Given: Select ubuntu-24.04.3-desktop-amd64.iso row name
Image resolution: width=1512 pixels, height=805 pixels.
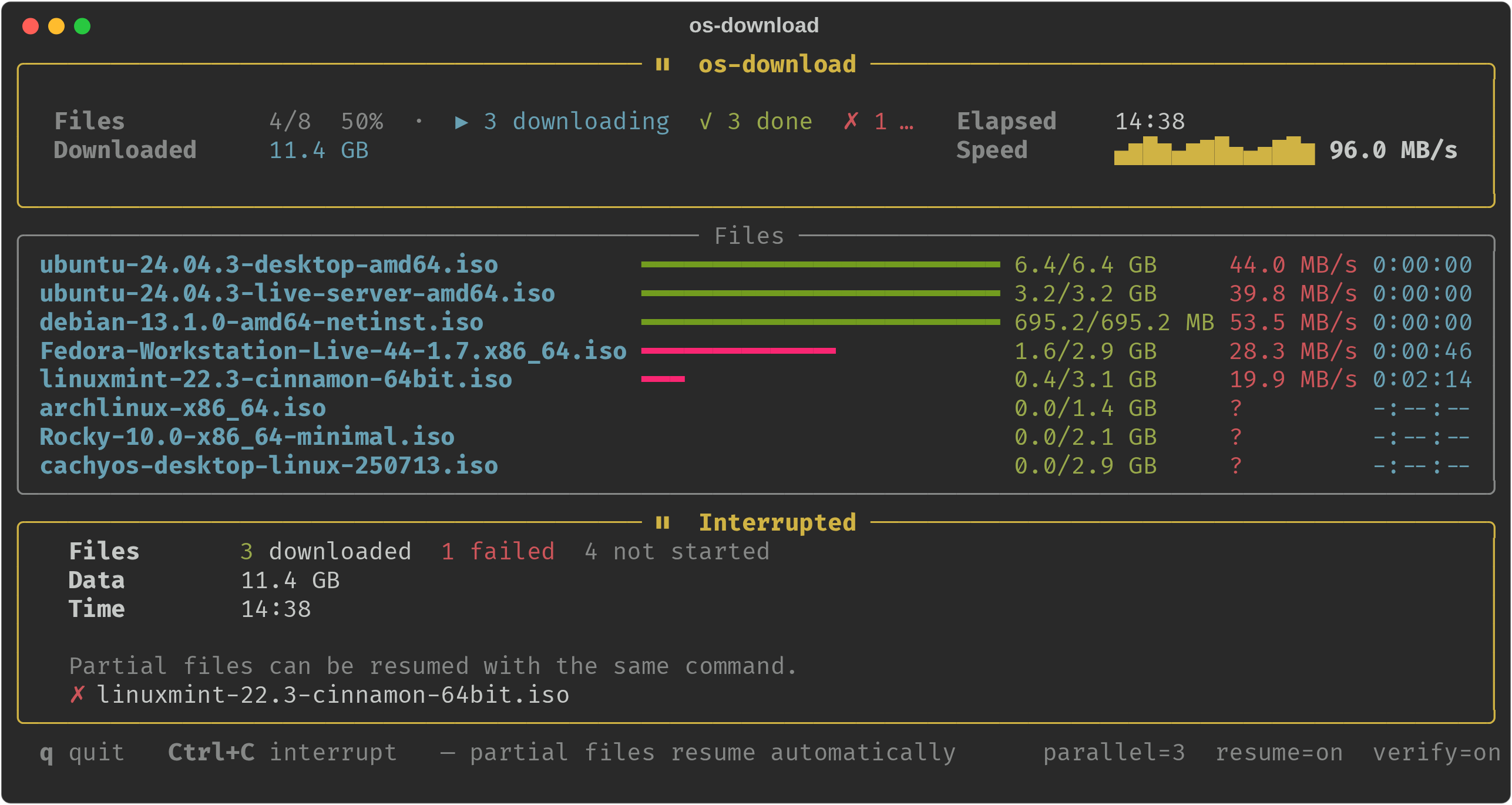Looking at the screenshot, I should (269, 265).
